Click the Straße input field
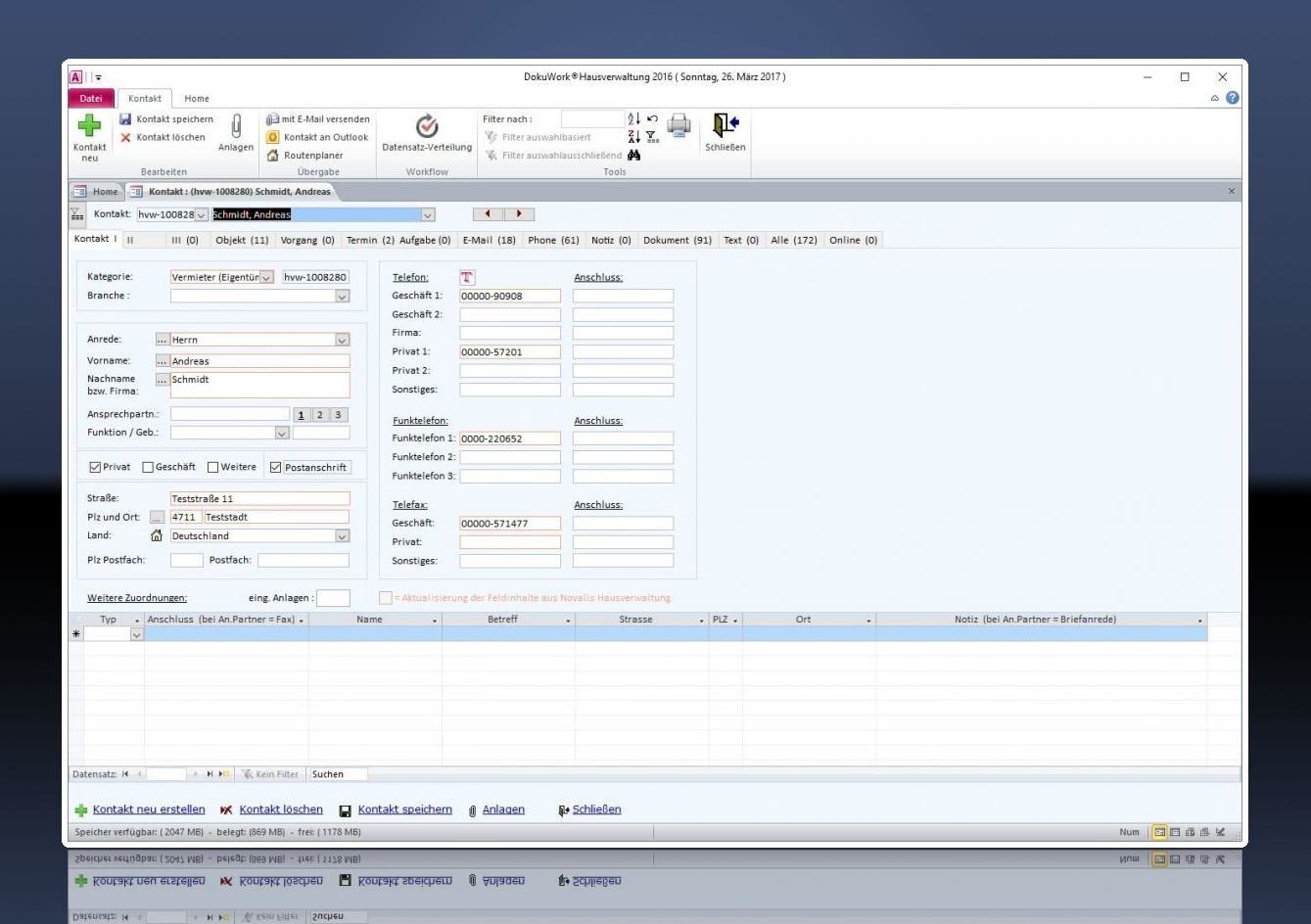 pos(258,499)
